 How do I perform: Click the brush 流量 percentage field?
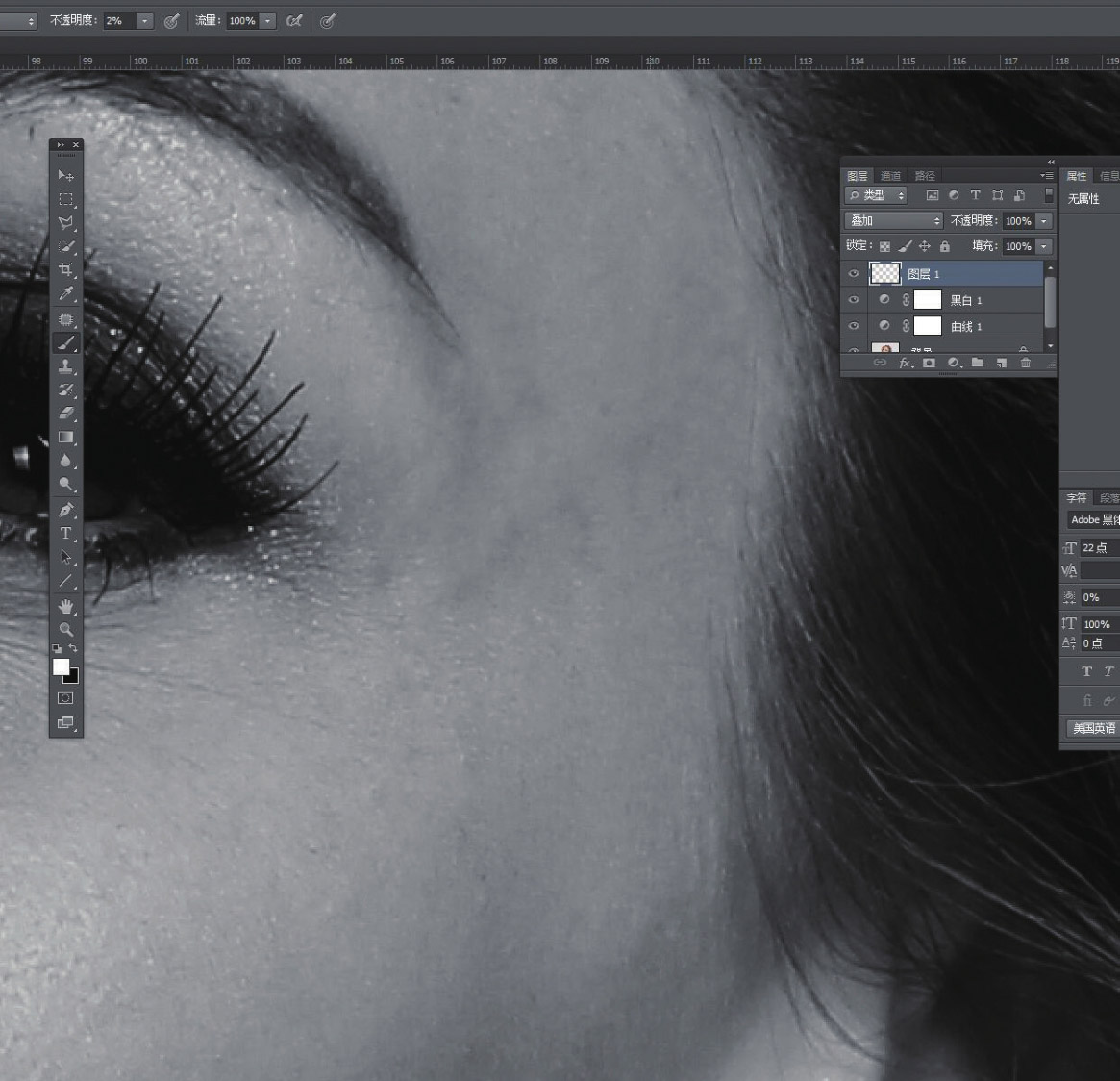[241, 21]
